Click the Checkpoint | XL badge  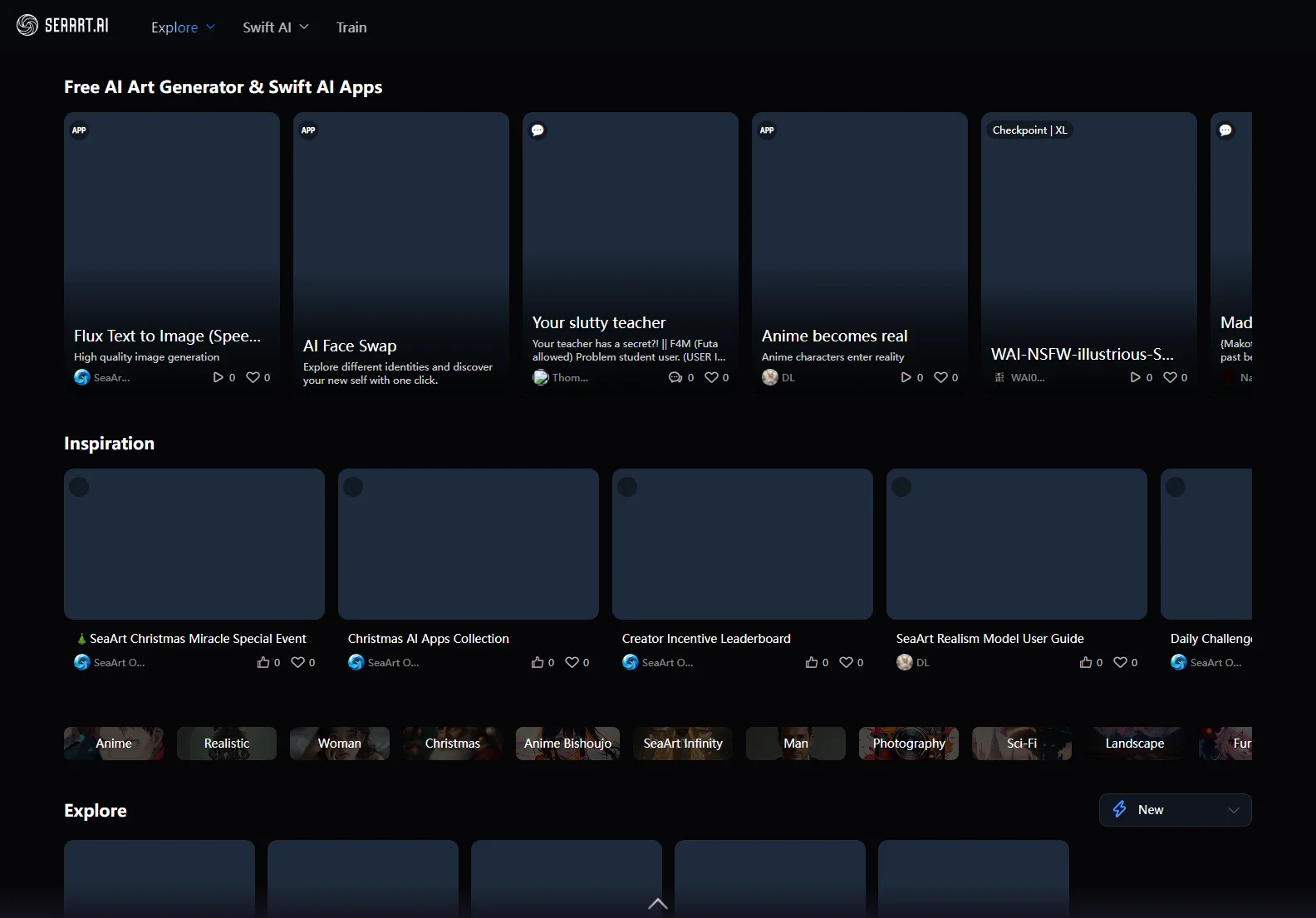(x=1029, y=130)
